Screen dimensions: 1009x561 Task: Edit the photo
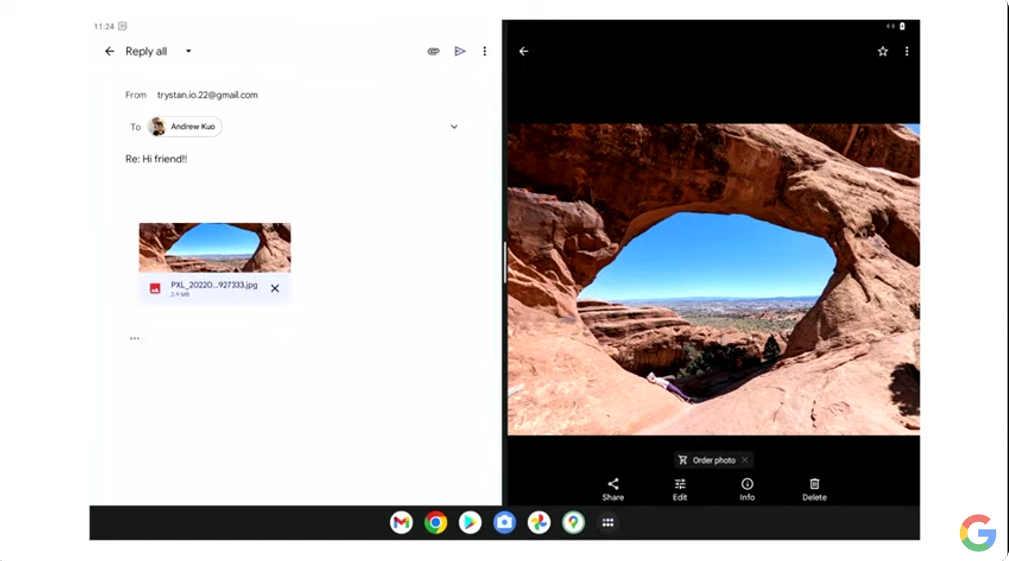tap(680, 488)
